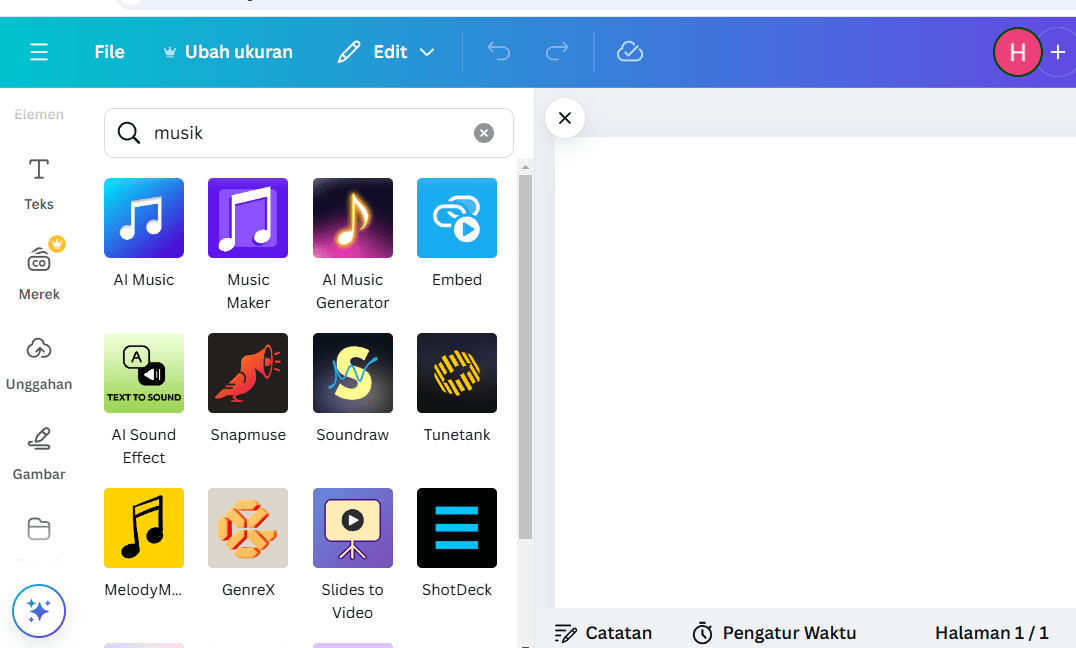
Task: Click the app list scrollbar
Action: tap(526, 357)
